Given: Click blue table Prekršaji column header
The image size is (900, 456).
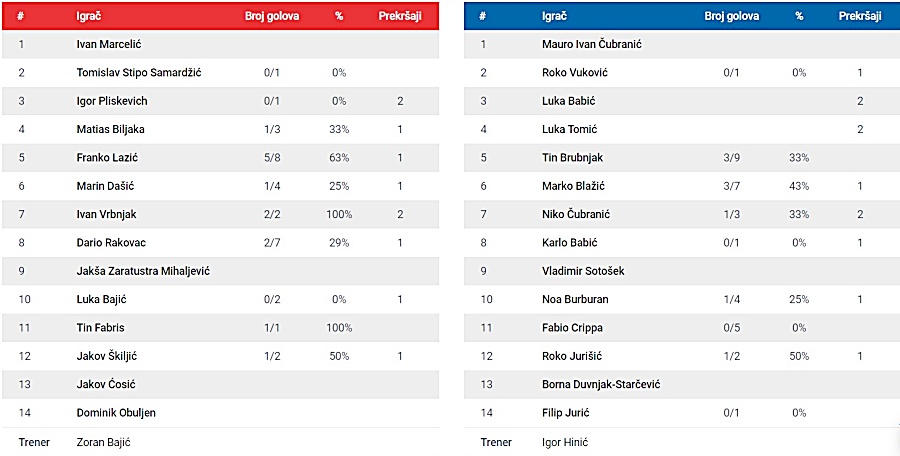Looking at the screenshot, I should [x=860, y=16].
